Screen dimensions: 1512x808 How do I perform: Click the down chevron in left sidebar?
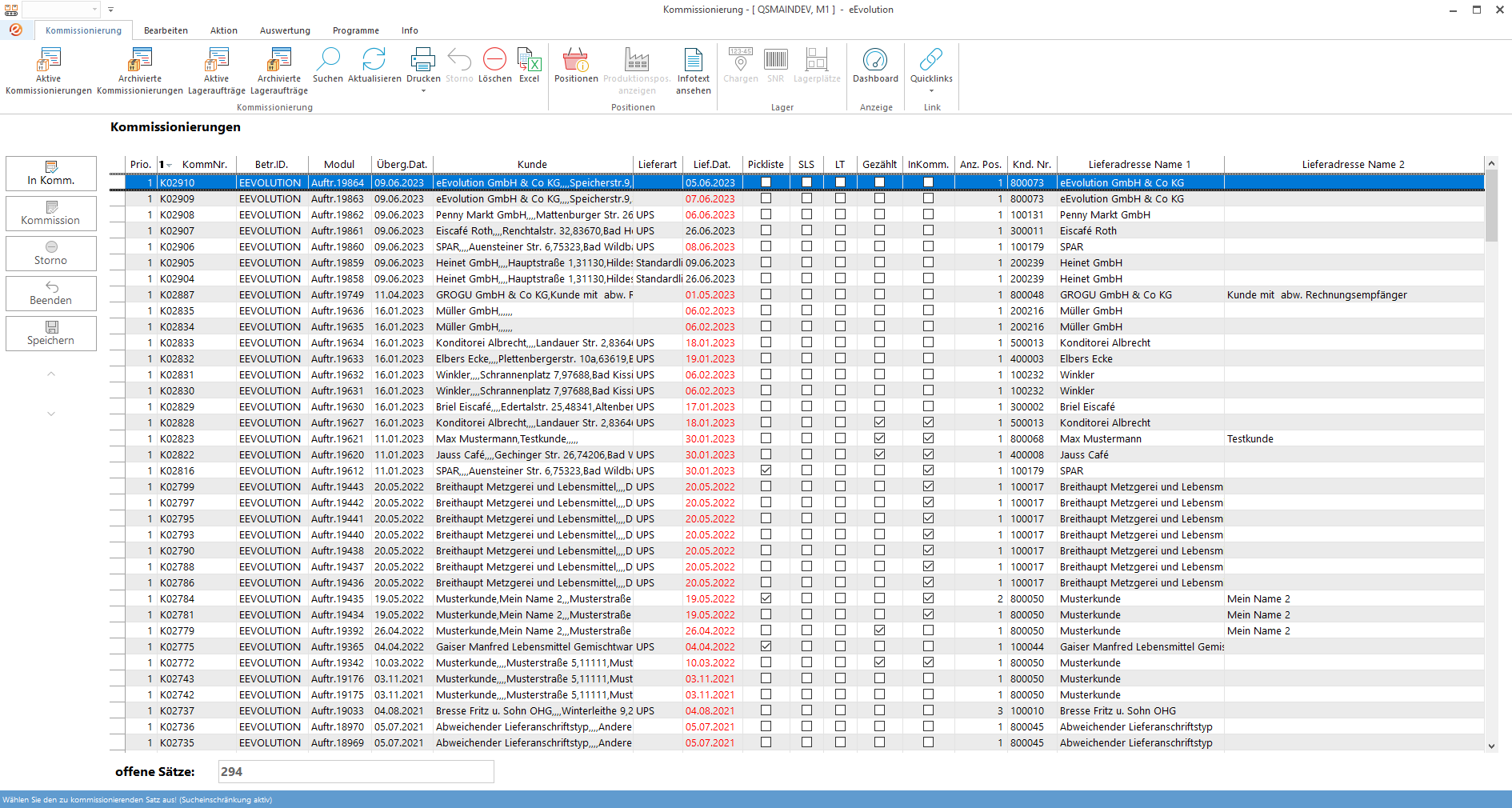click(51, 414)
